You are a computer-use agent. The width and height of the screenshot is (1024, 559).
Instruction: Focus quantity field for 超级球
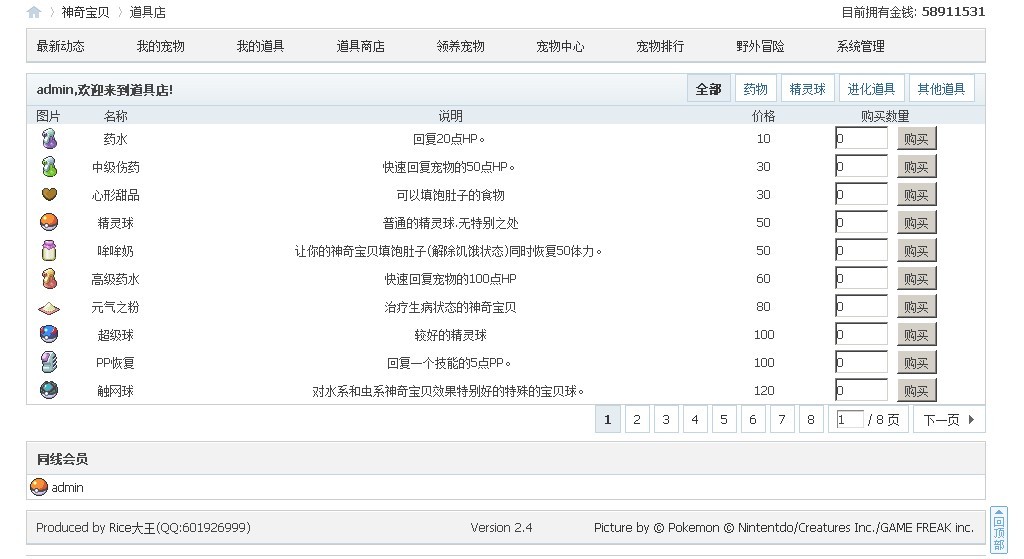pyautogui.click(x=861, y=335)
